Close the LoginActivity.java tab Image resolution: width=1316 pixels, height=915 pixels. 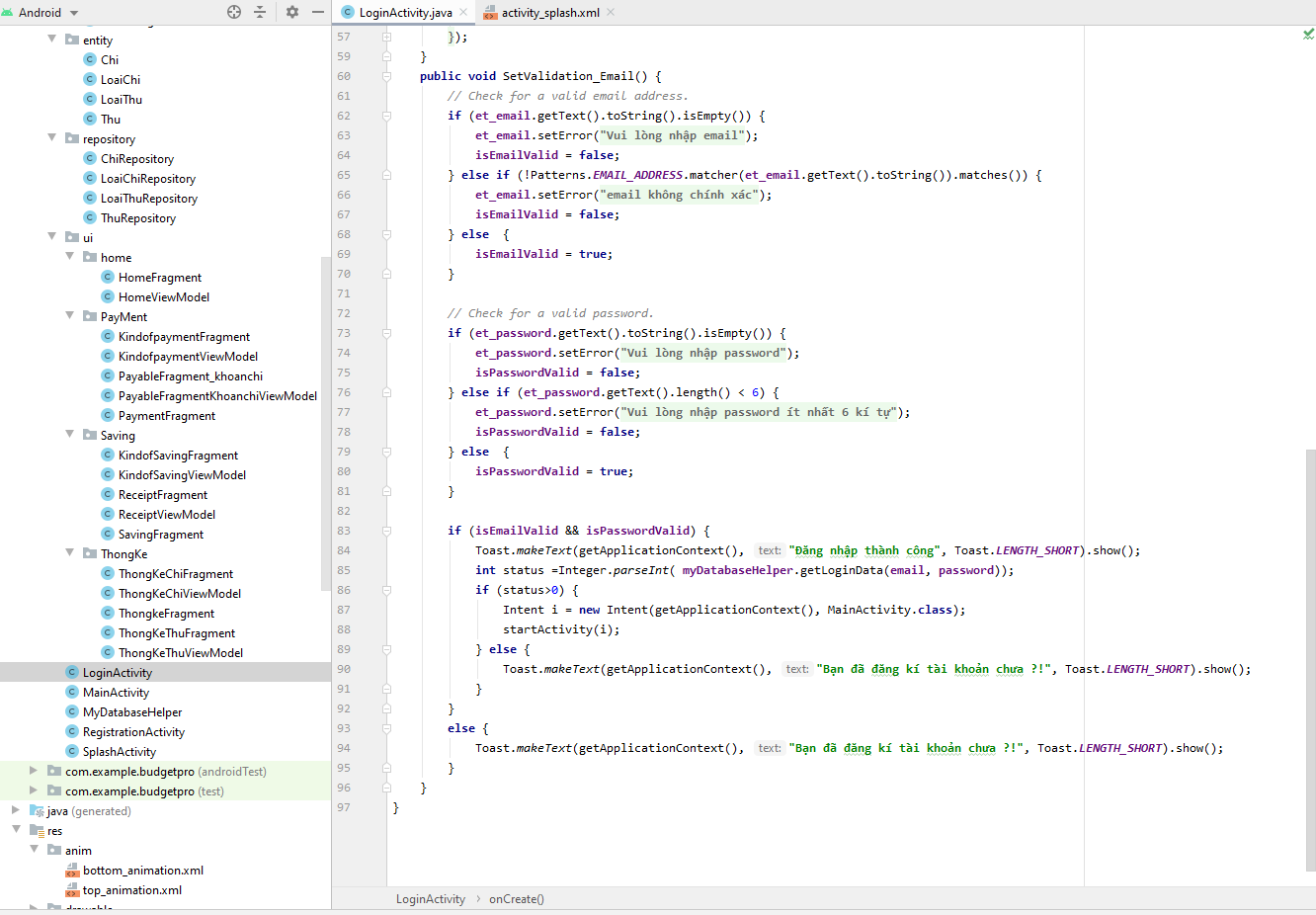463,12
